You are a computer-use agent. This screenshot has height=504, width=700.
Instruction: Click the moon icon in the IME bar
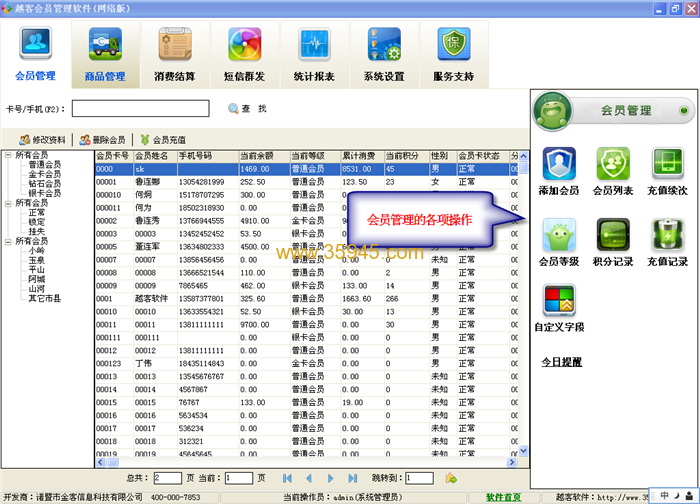point(677,495)
